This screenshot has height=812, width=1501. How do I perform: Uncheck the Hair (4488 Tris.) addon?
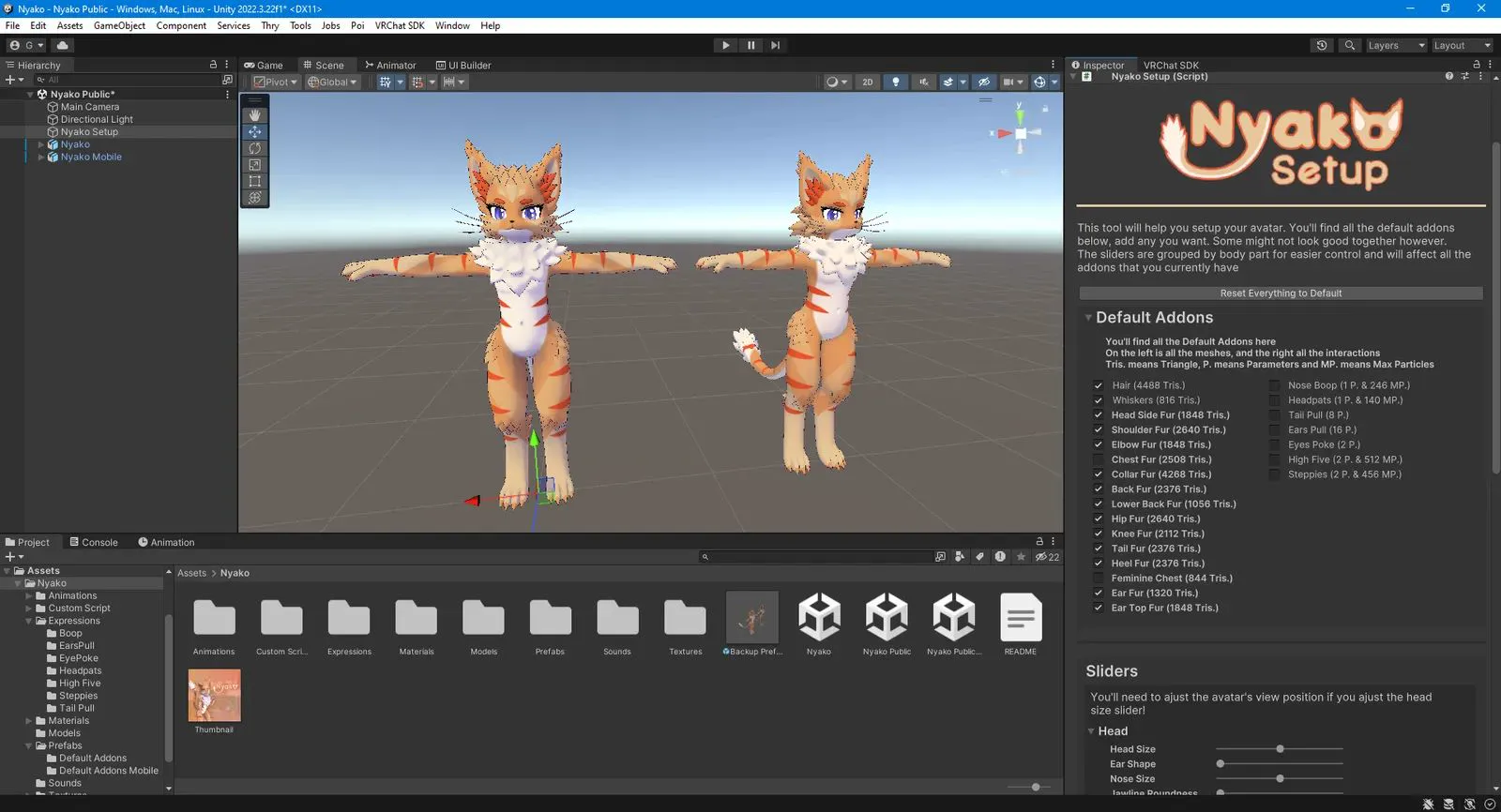[x=1098, y=385]
